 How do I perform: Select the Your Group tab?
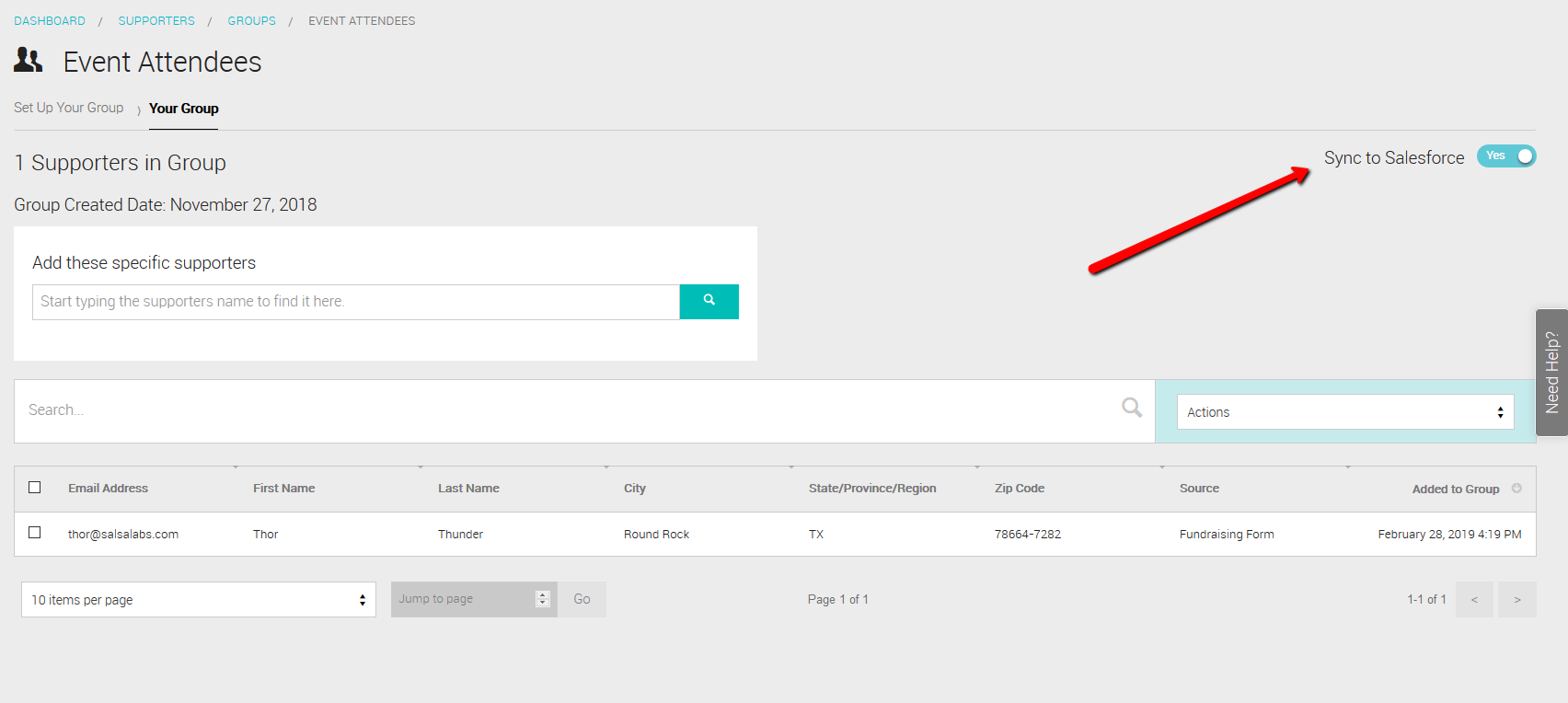click(x=184, y=109)
